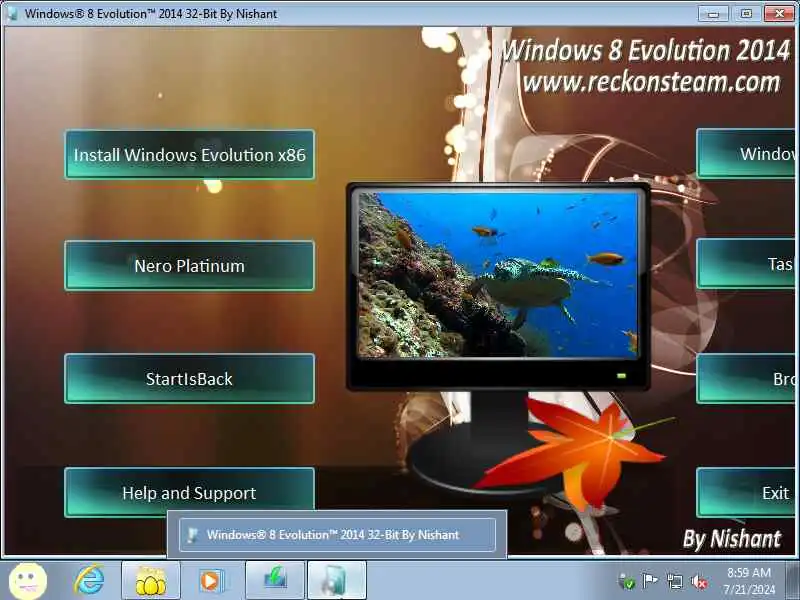Click the partially visible Tas button
This screenshot has height=600, width=800.
pyautogui.click(x=745, y=264)
